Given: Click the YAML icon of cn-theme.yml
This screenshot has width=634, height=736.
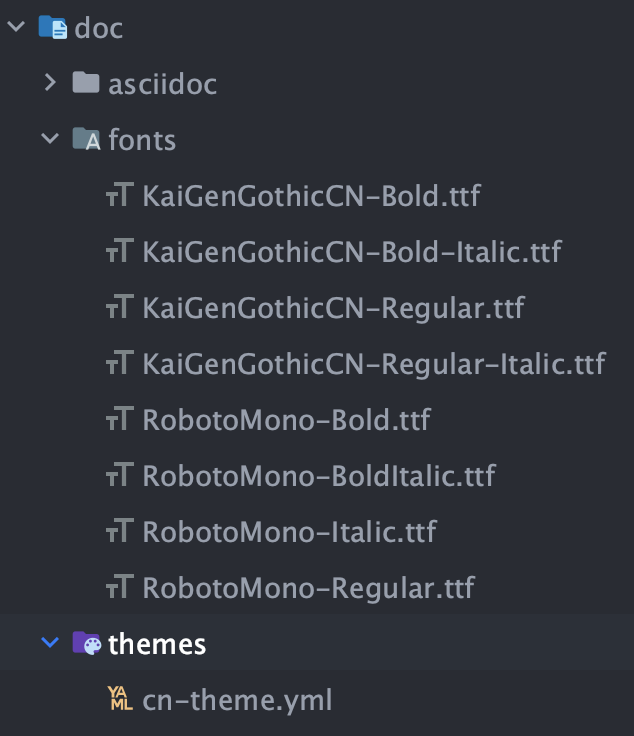Looking at the screenshot, I should pos(120,700).
